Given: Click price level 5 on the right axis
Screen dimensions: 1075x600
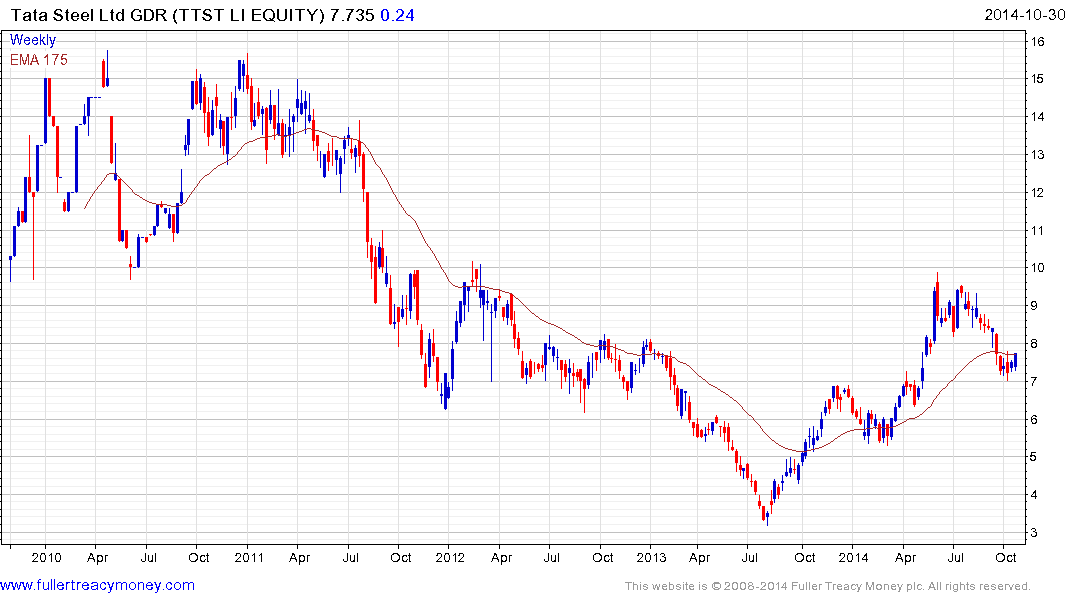Looking at the screenshot, I should tap(1035, 457).
